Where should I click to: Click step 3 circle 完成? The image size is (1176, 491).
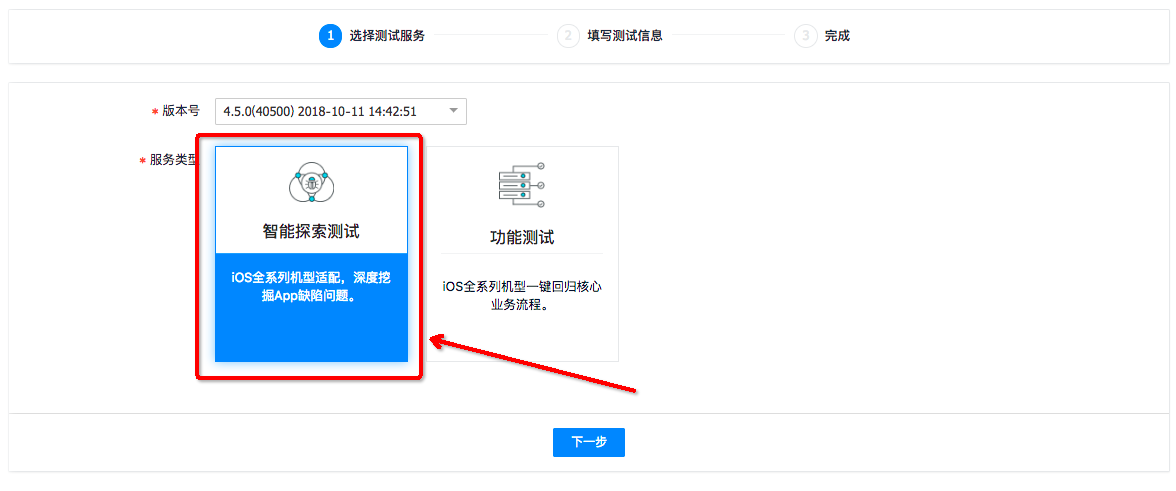pyautogui.click(x=806, y=35)
